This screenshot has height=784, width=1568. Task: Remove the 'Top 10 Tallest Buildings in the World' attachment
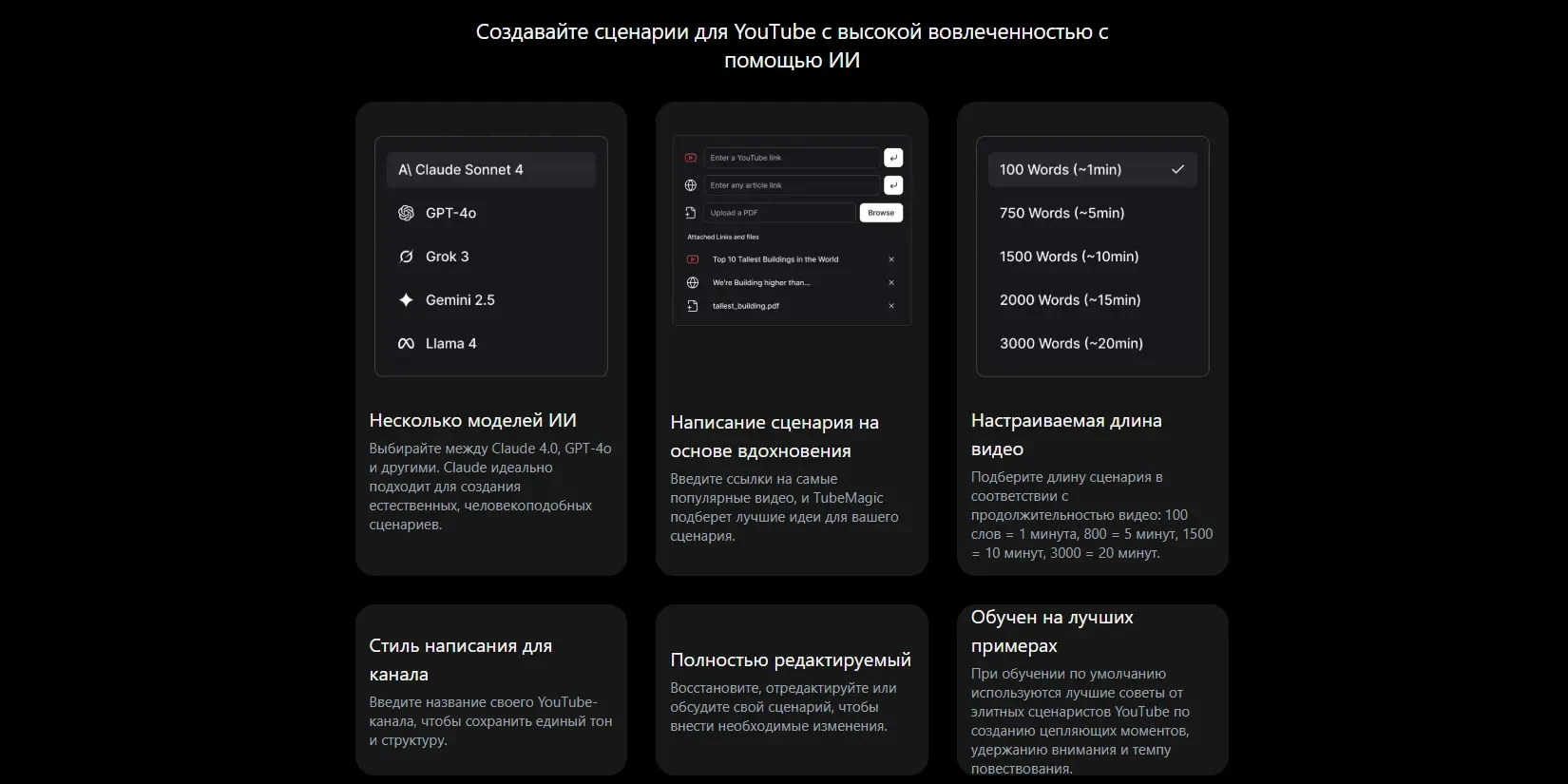[891, 259]
